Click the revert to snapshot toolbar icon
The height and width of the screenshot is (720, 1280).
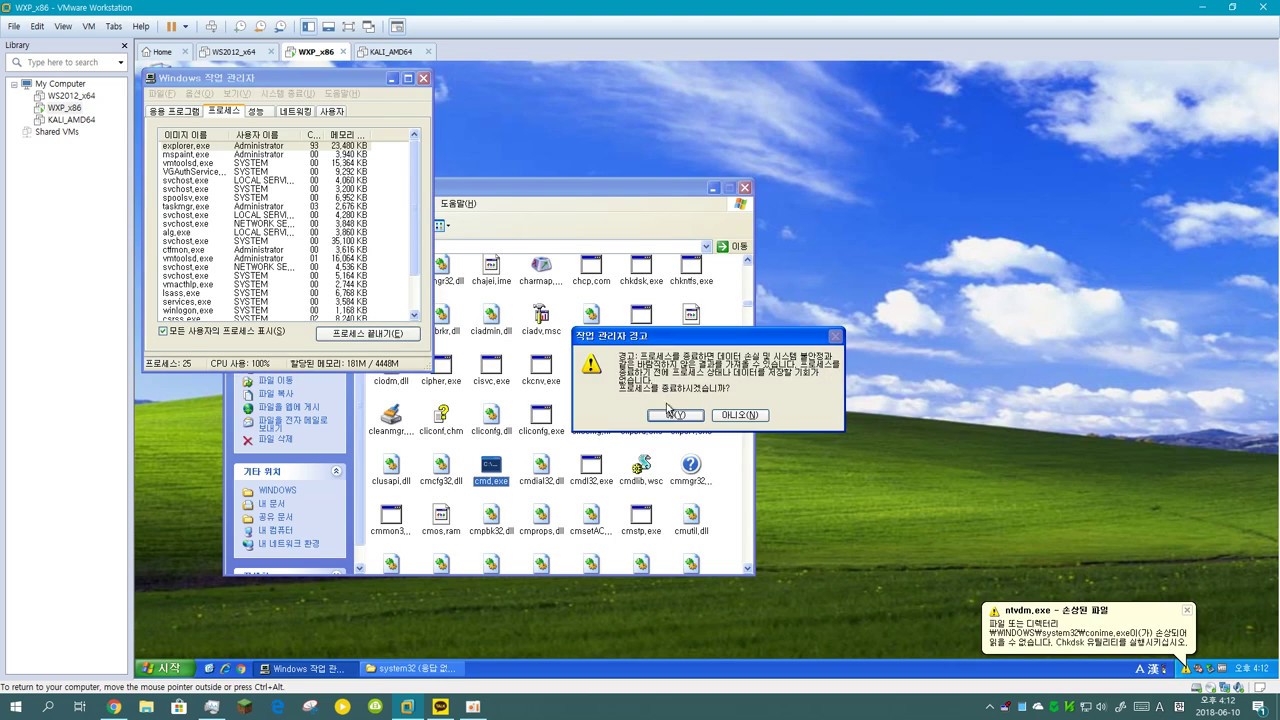(x=260, y=26)
